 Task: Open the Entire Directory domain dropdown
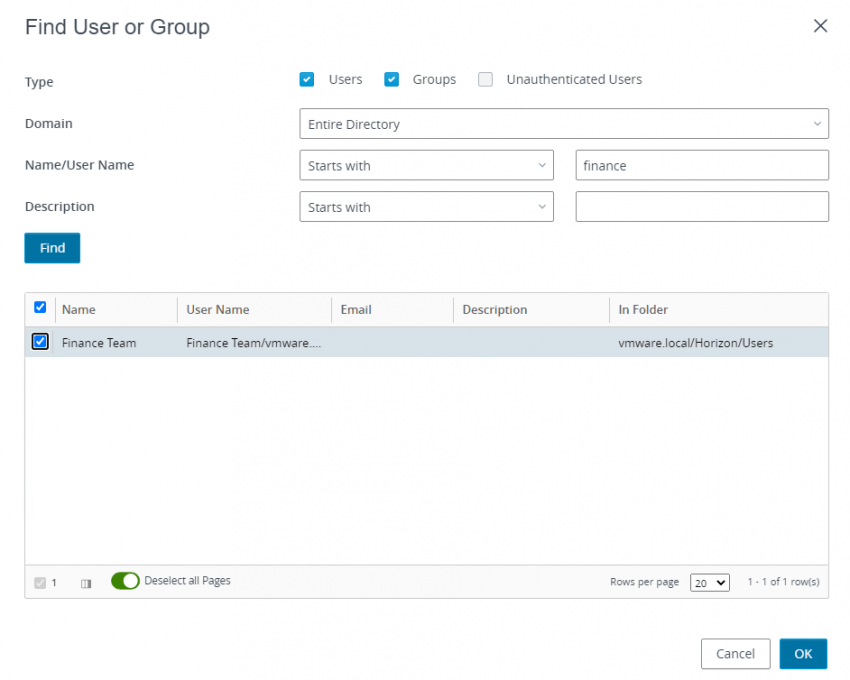pyautogui.click(x=564, y=123)
